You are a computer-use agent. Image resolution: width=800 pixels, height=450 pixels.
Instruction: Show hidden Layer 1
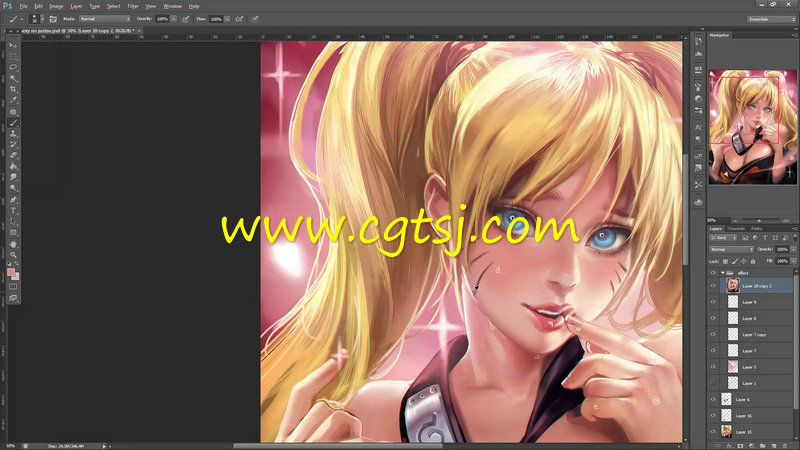click(713, 383)
